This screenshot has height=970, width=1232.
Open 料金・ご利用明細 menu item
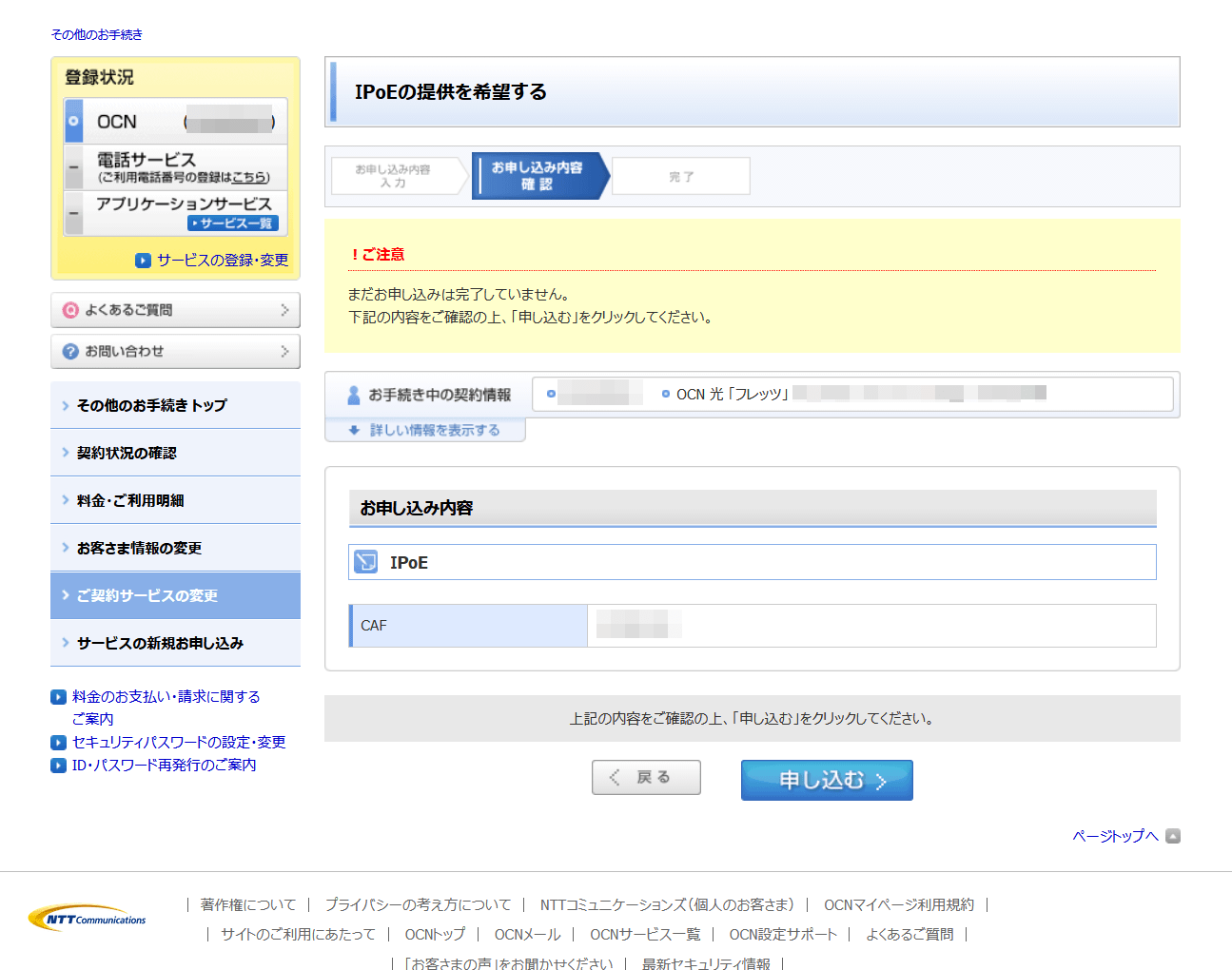[175, 500]
